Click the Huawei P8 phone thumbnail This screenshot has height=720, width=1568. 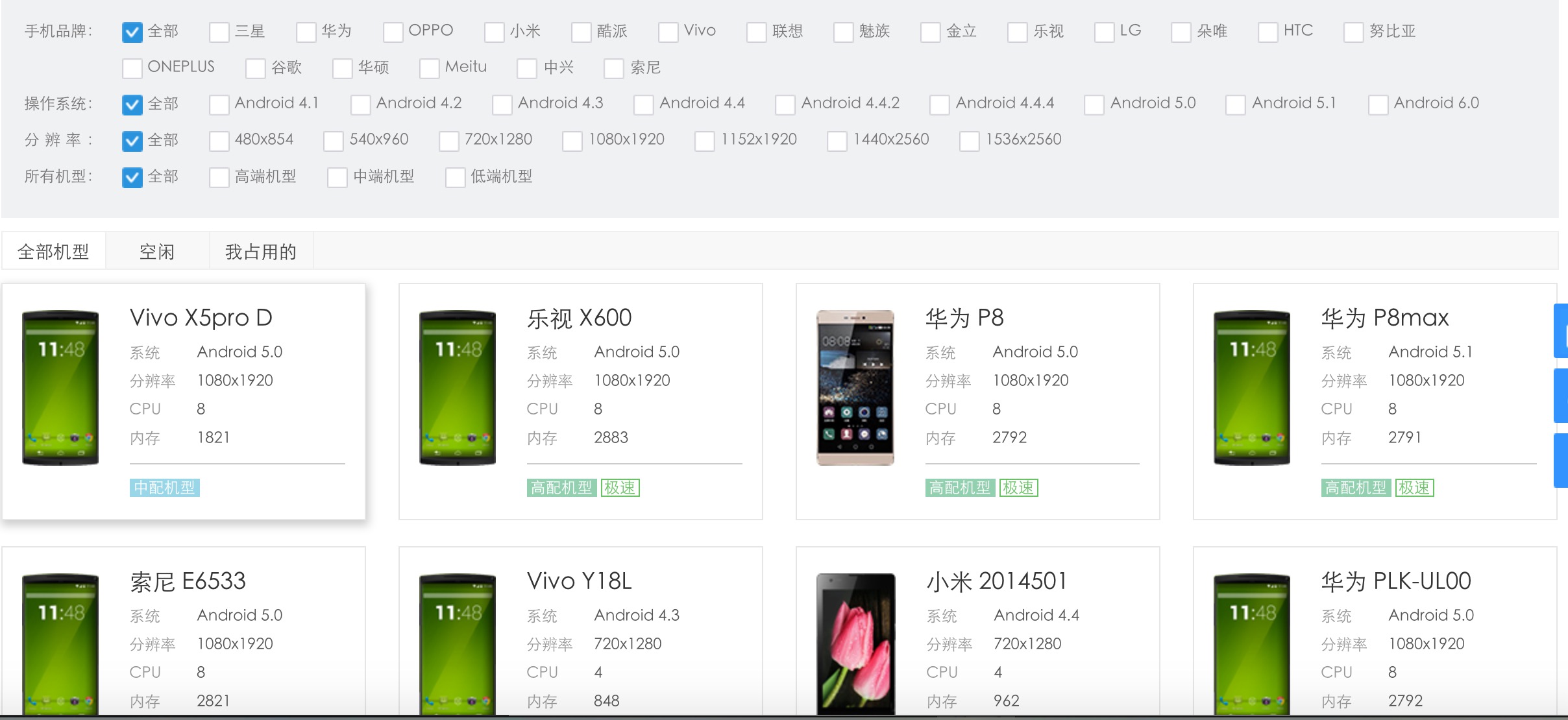855,387
